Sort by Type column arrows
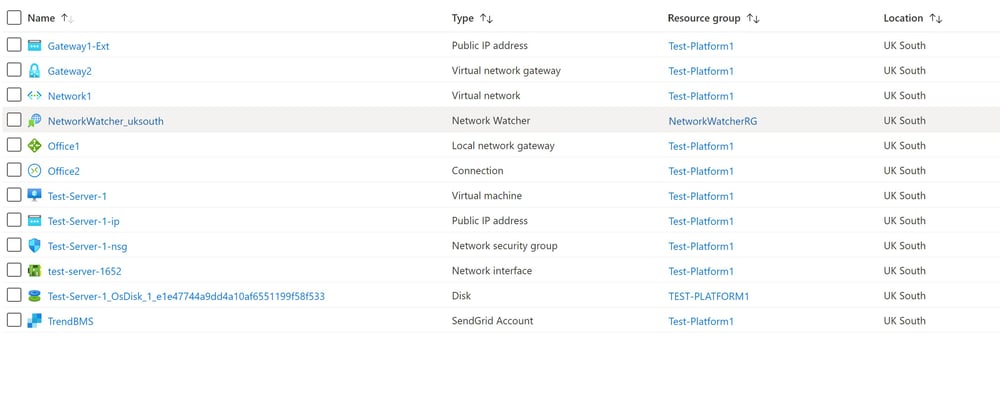This screenshot has width=1000, height=399. 486,18
